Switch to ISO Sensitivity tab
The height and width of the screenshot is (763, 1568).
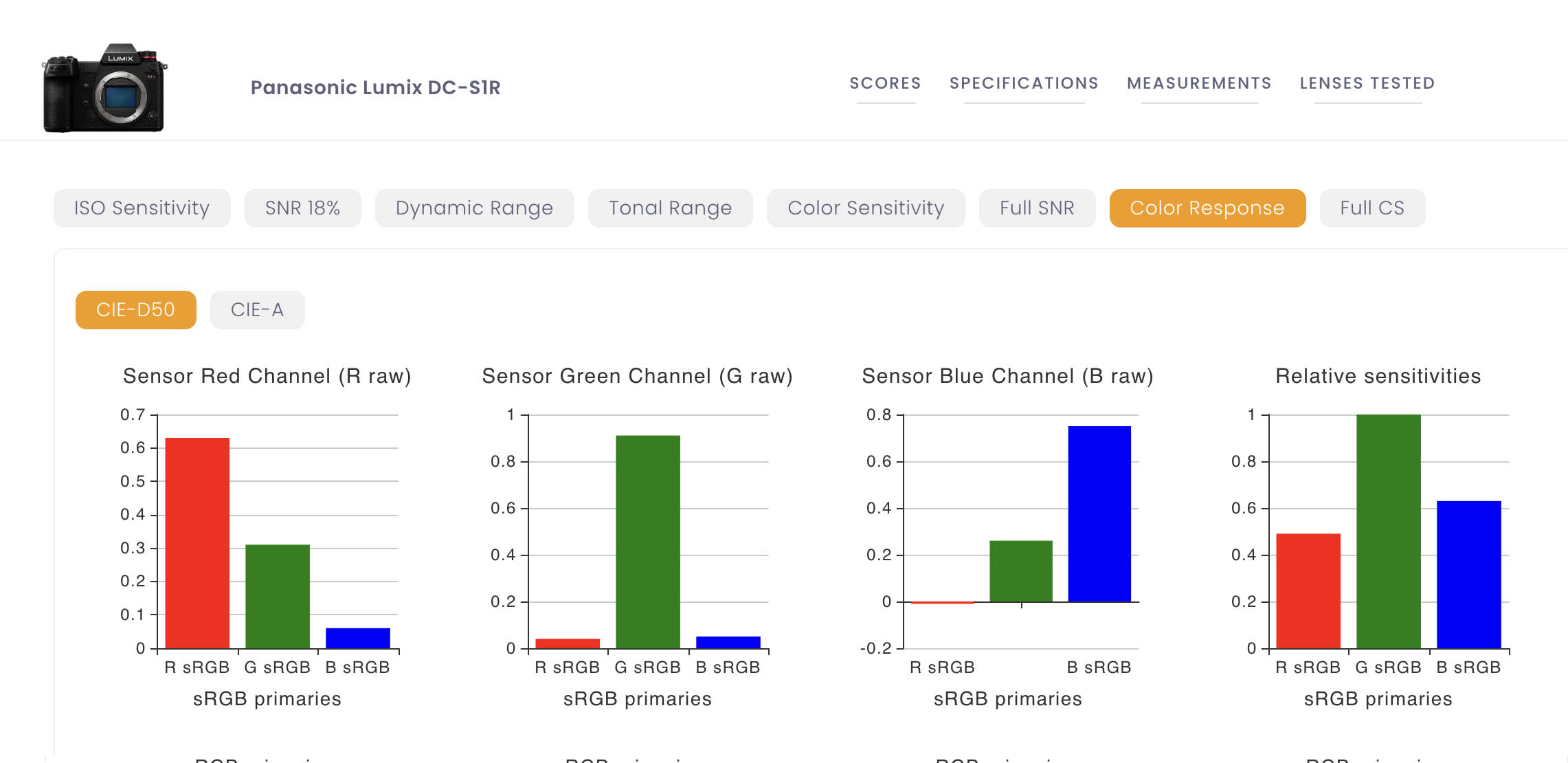(x=142, y=208)
